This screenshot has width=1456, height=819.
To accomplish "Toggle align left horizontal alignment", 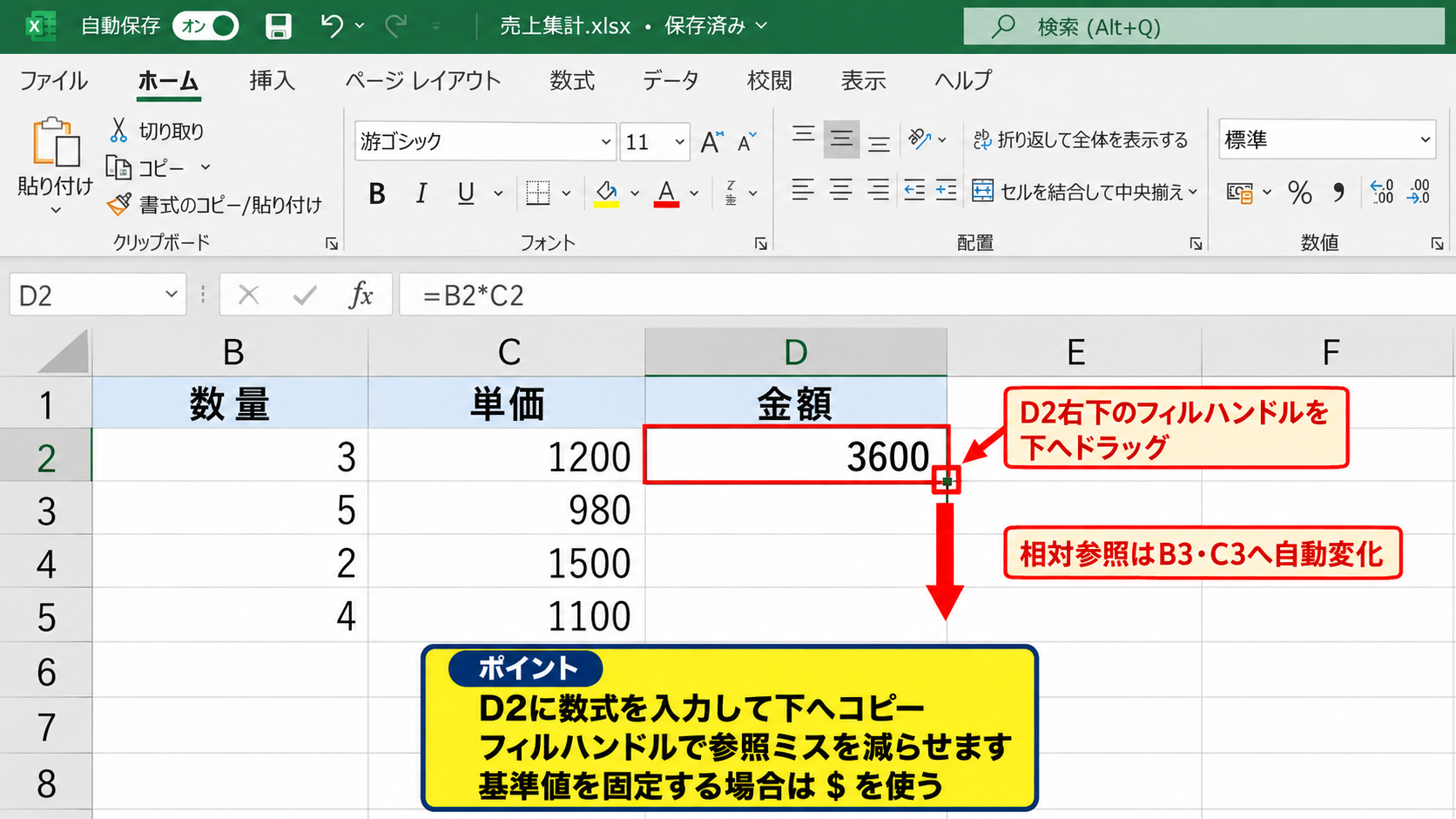I will (803, 190).
